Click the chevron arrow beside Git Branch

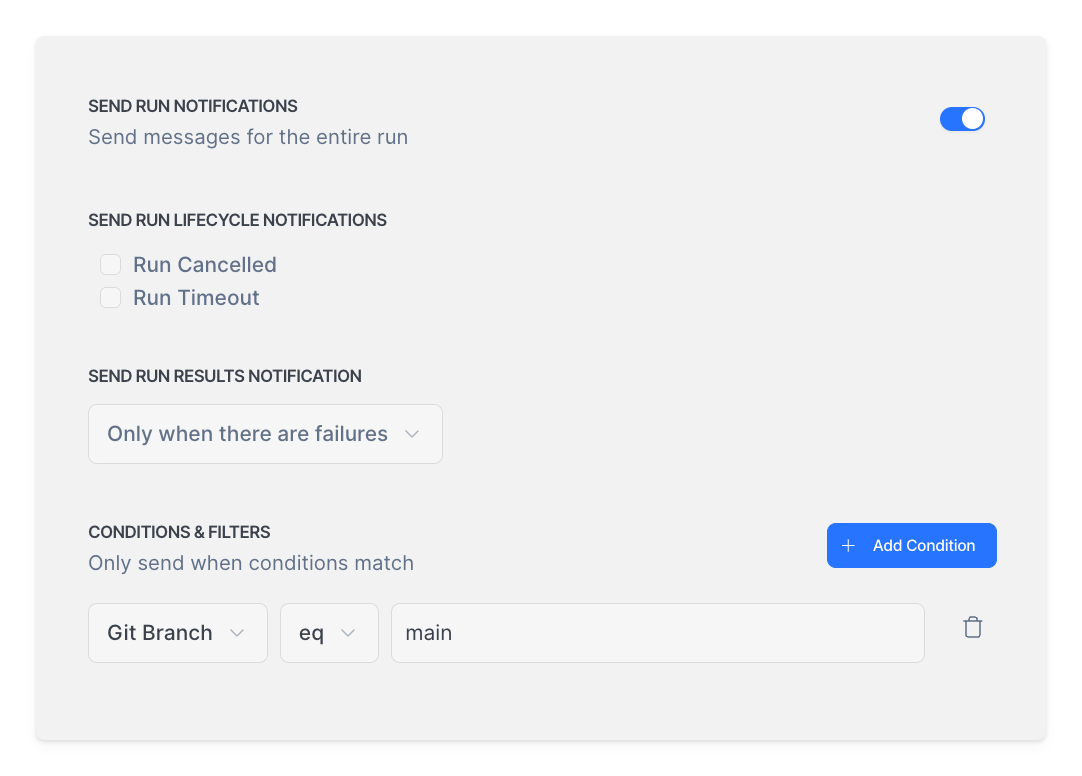pyautogui.click(x=237, y=633)
